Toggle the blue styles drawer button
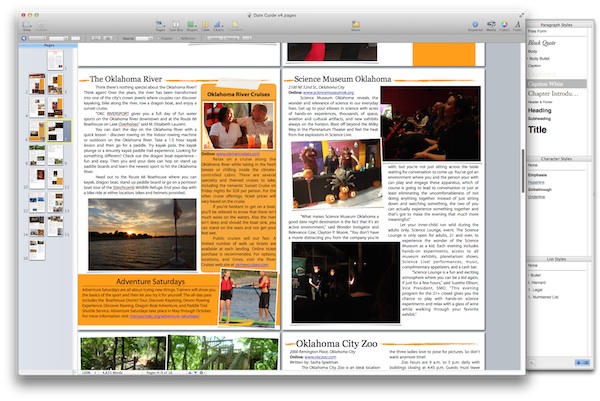Viewport: 600px width, 401px height. point(24,38)
